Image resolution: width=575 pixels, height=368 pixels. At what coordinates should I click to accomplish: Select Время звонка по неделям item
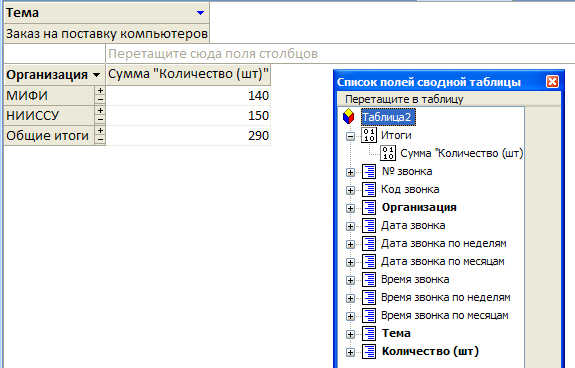tap(446, 297)
